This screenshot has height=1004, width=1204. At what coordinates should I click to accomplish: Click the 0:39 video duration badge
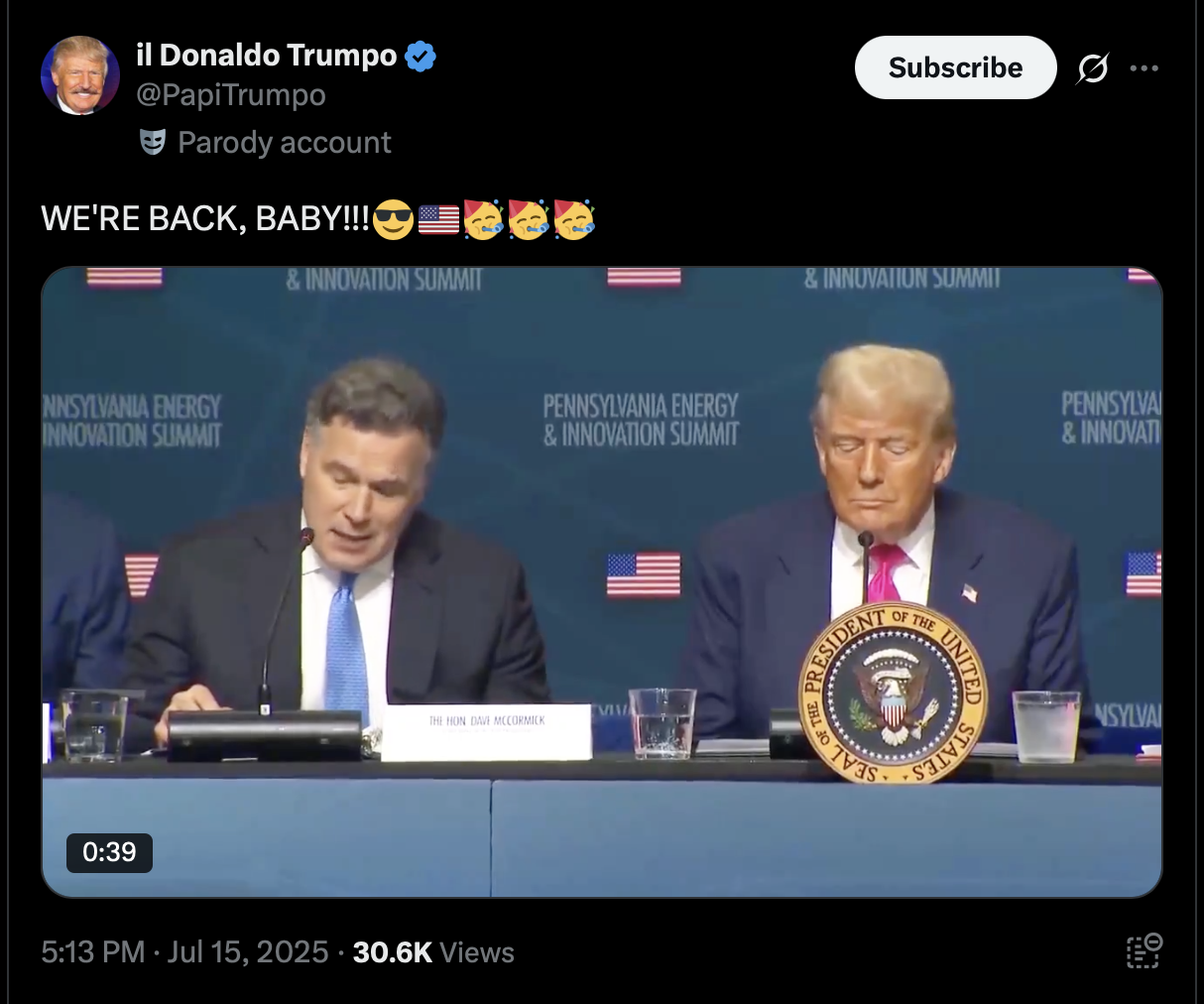(109, 852)
